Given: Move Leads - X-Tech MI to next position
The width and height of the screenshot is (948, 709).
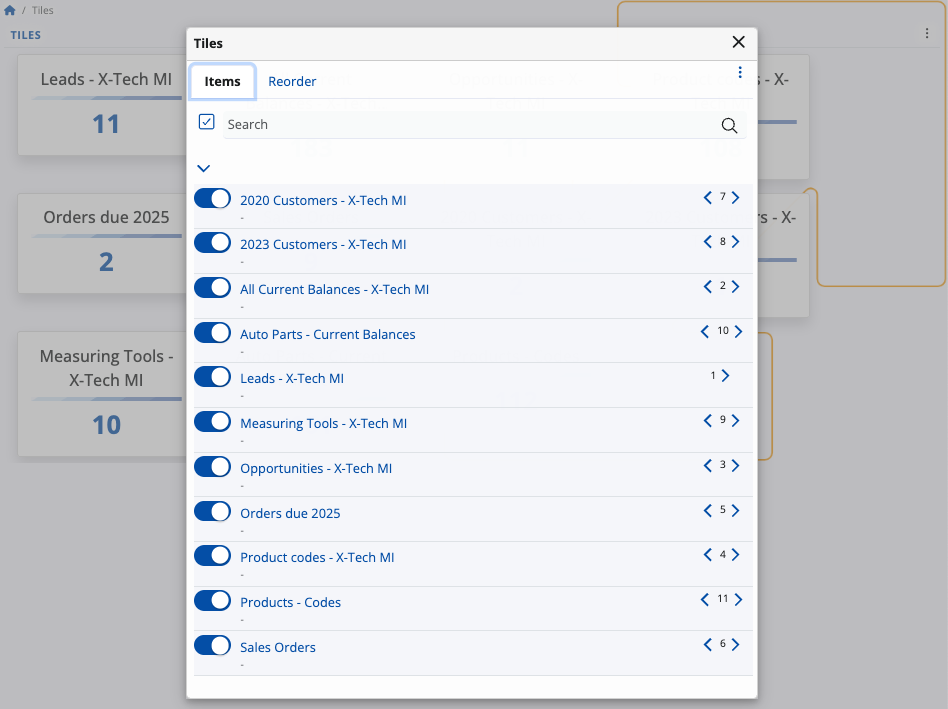Looking at the screenshot, I should [726, 376].
